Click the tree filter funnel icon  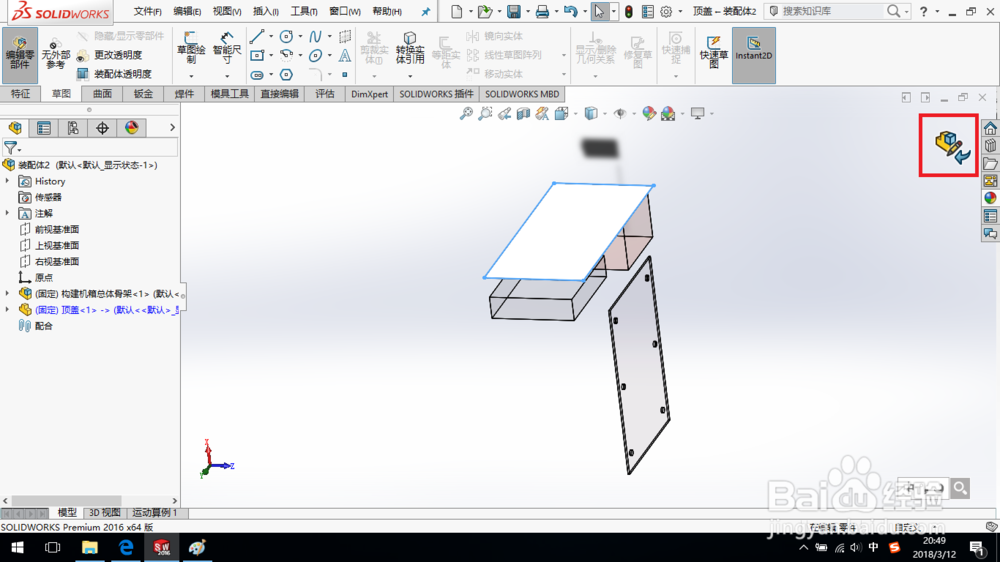tap(11, 148)
